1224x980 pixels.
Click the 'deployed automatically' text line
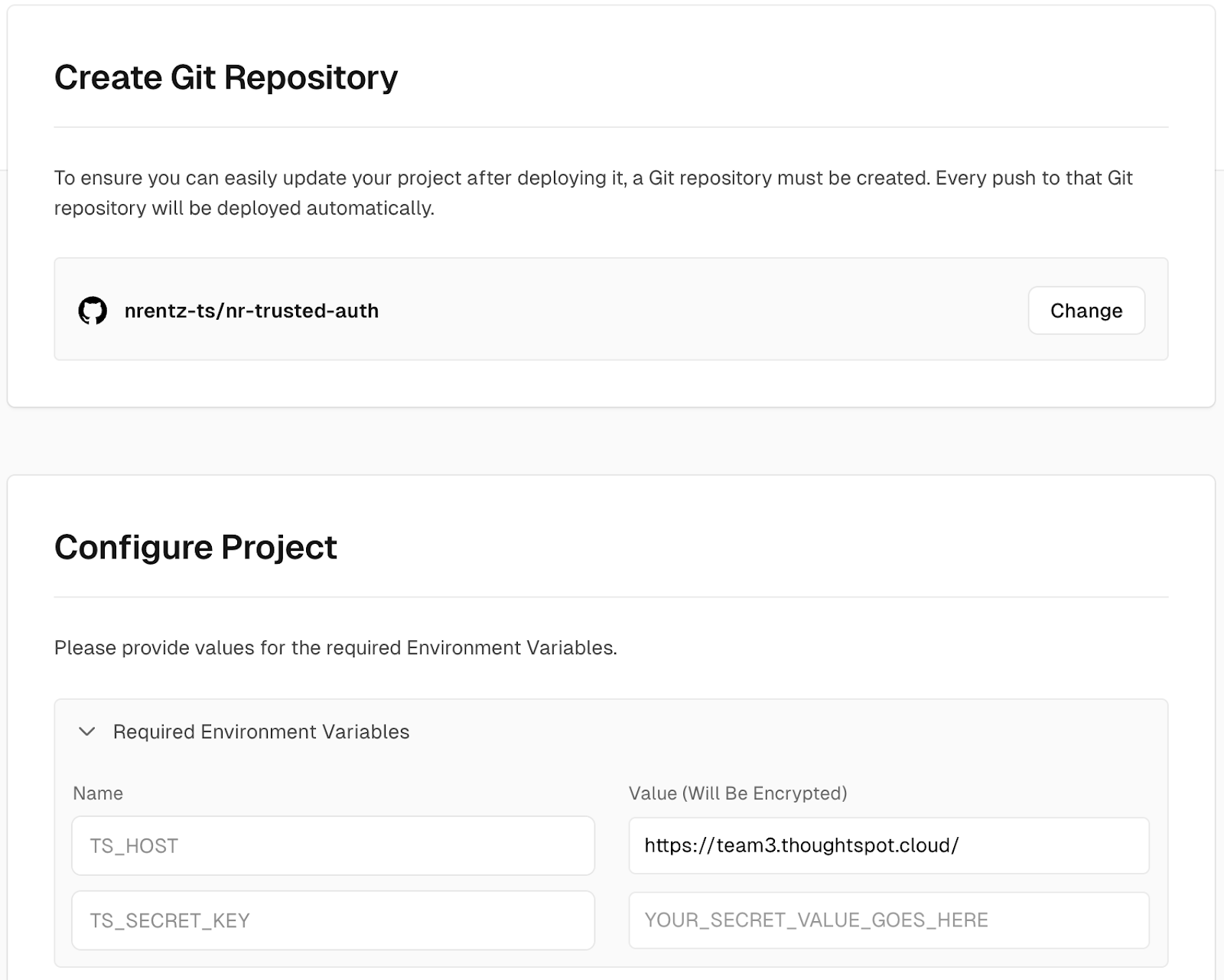click(x=244, y=208)
